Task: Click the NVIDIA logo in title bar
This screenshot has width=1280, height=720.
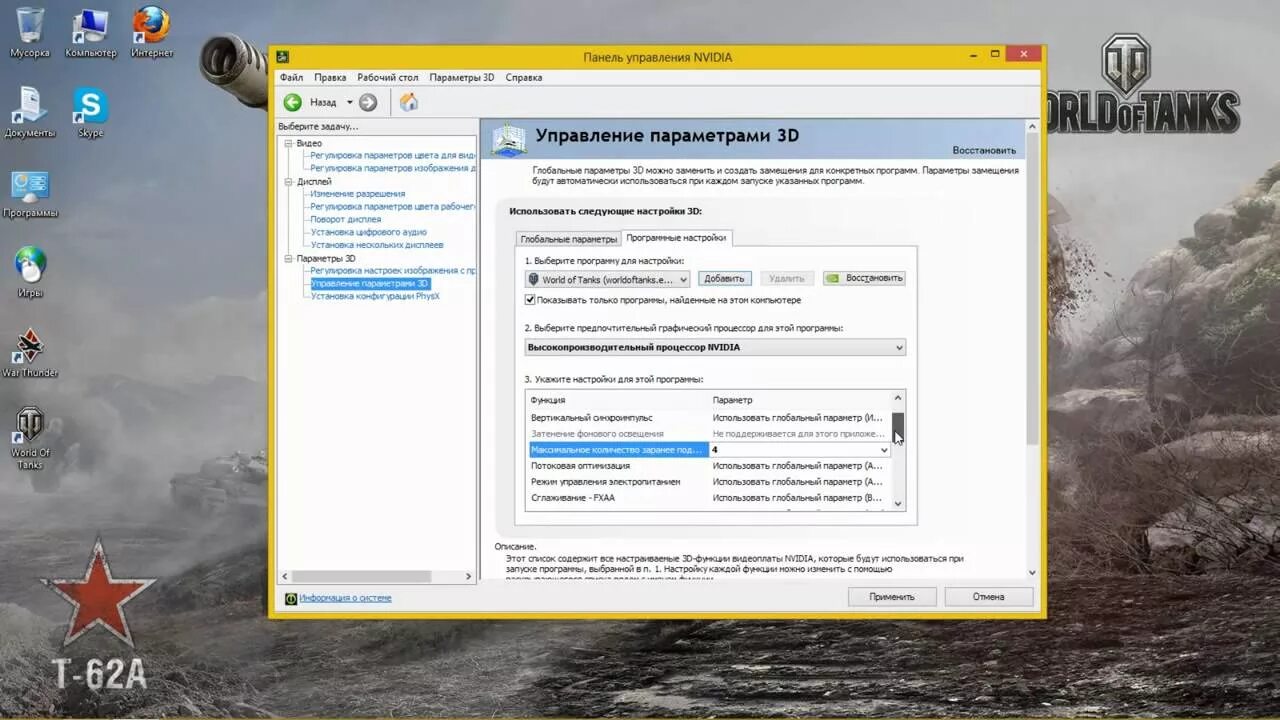Action: click(x=284, y=57)
